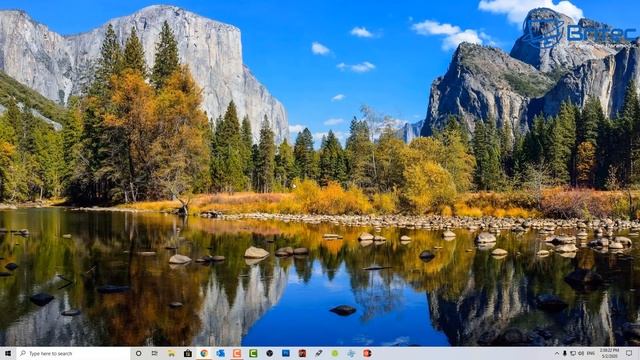The image size is (640, 360).
Task: Open Cortana circle icon on taskbar
Action: click(138, 353)
